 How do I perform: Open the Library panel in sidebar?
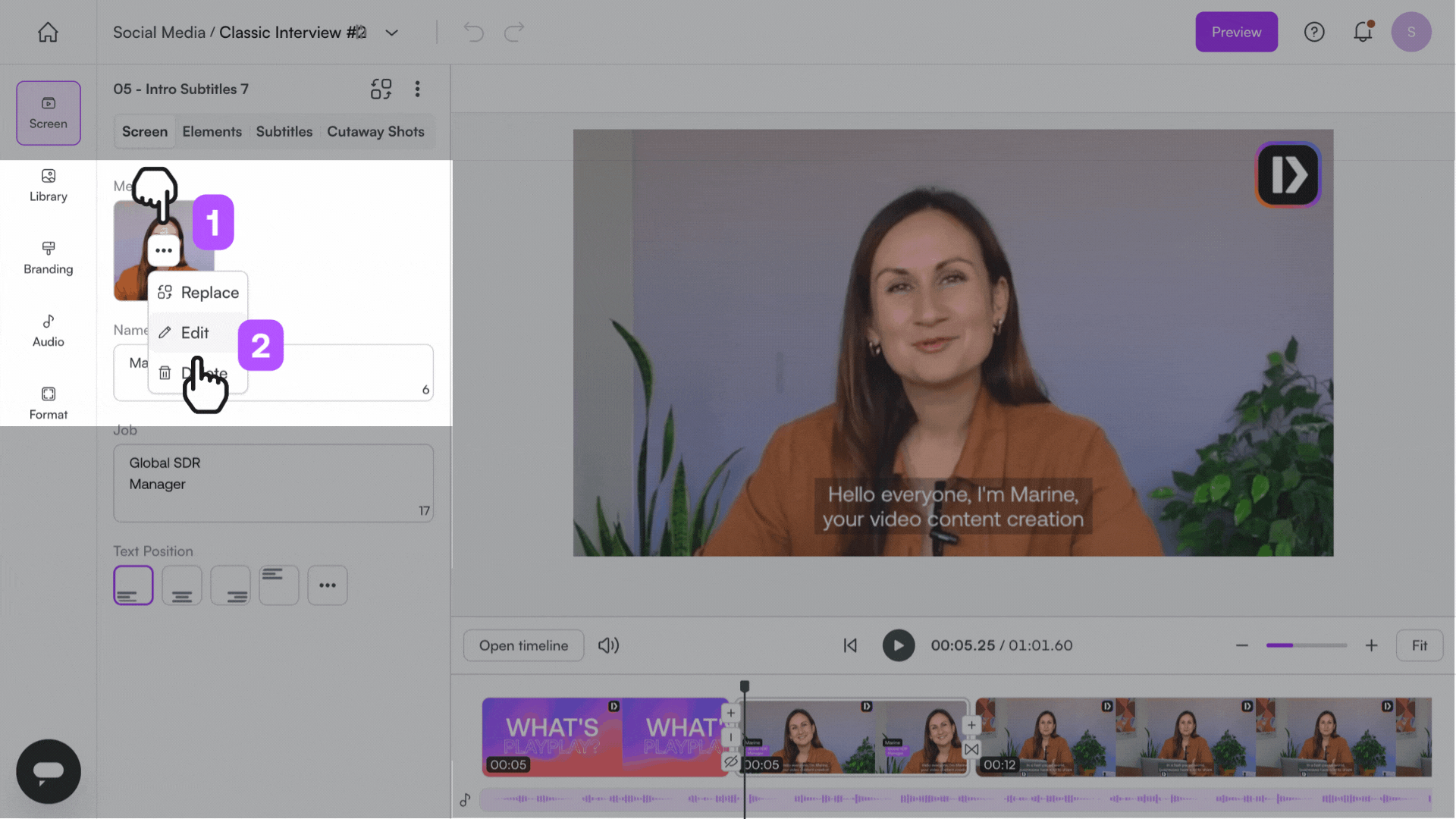(x=48, y=186)
